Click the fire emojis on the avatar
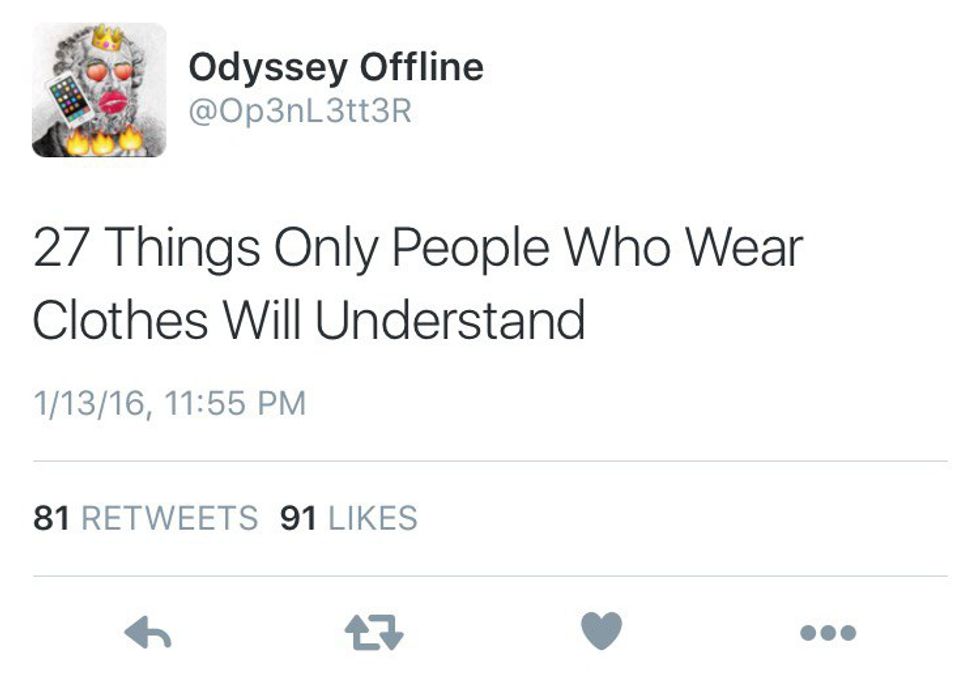This screenshot has height=687, width=980. (101, 141)
